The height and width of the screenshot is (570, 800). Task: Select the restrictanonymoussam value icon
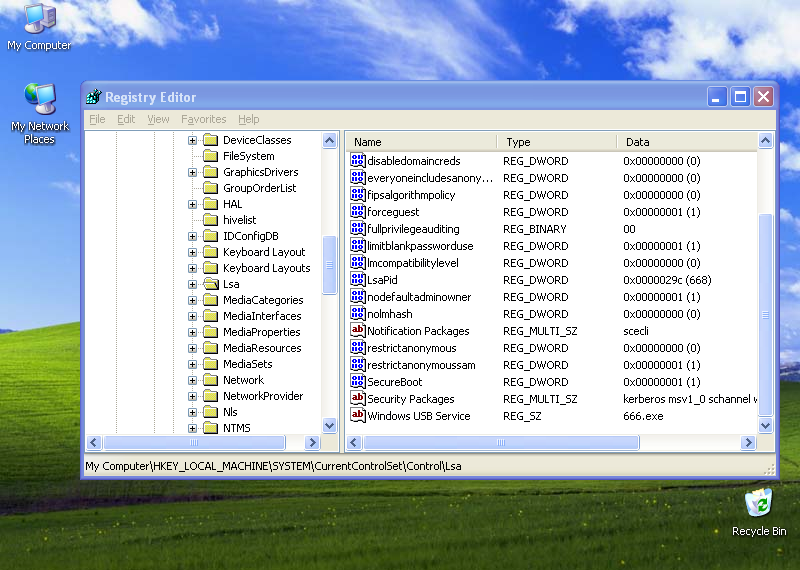point(358,365)
